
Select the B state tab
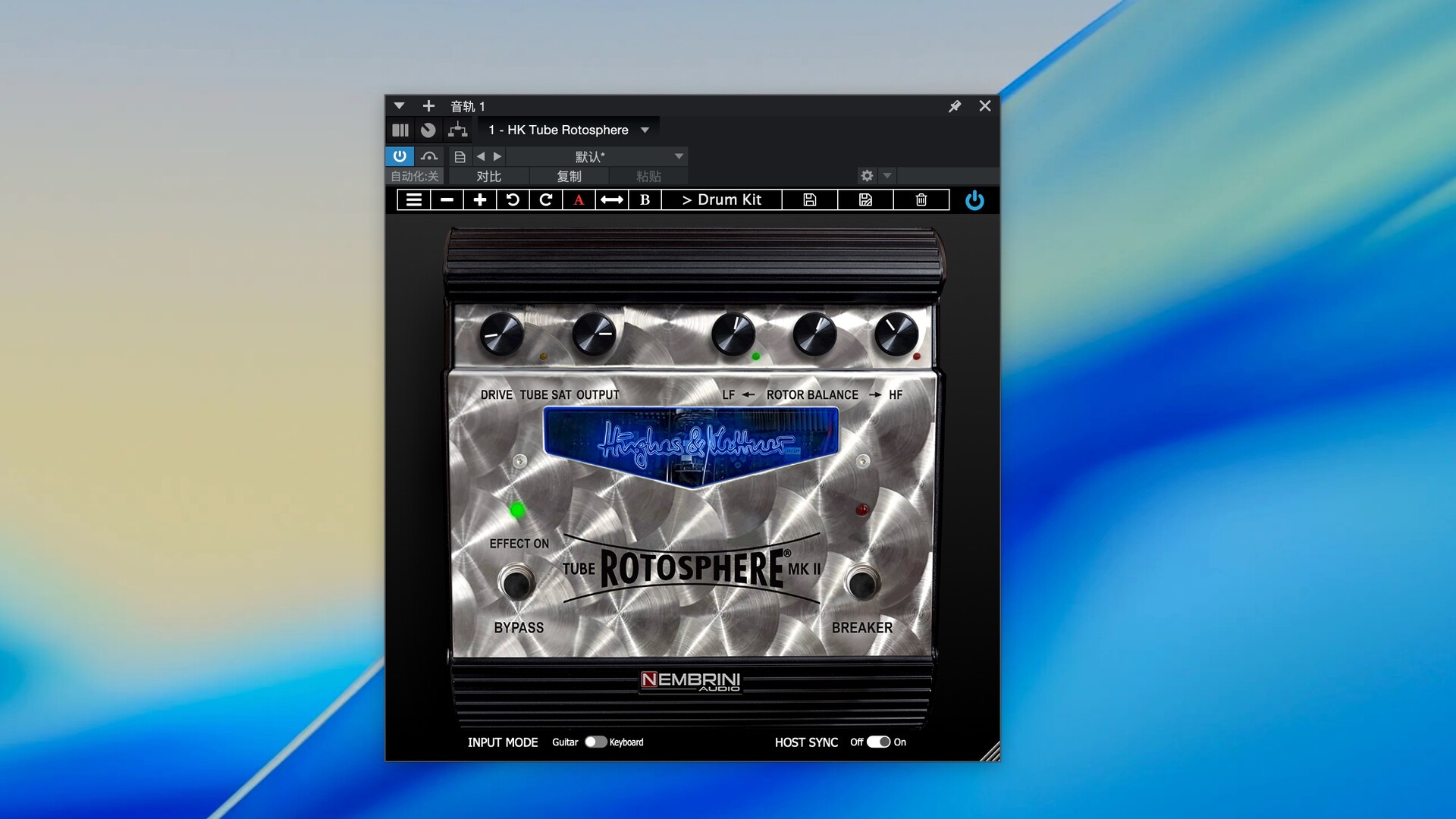(x=645, y=199)
